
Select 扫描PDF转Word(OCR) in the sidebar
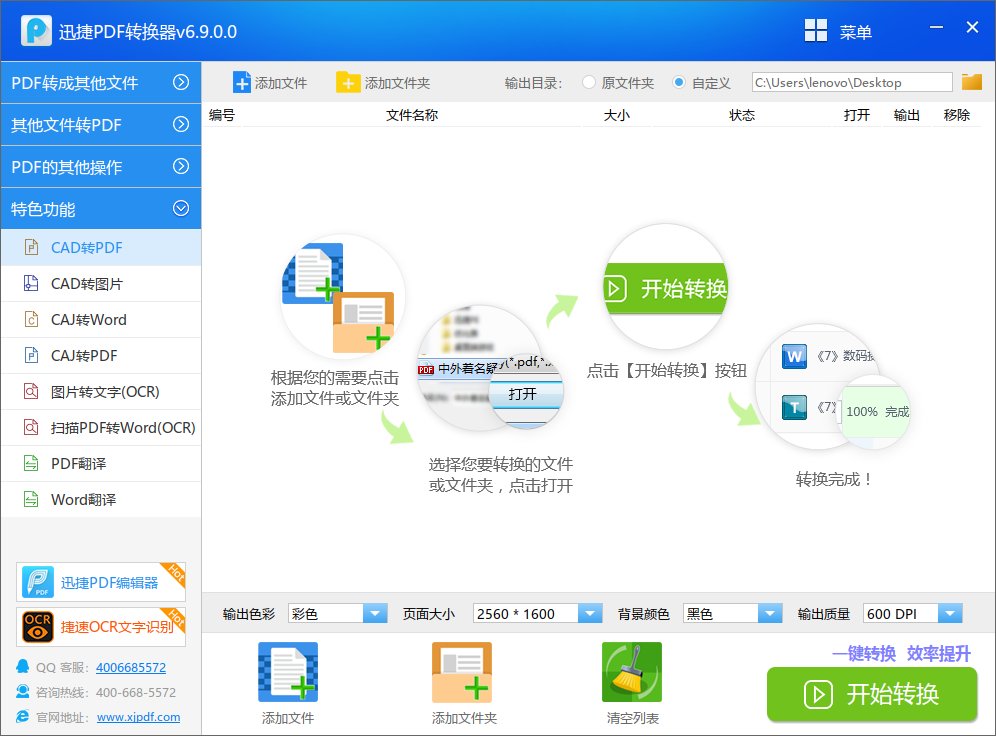point(101,427)
